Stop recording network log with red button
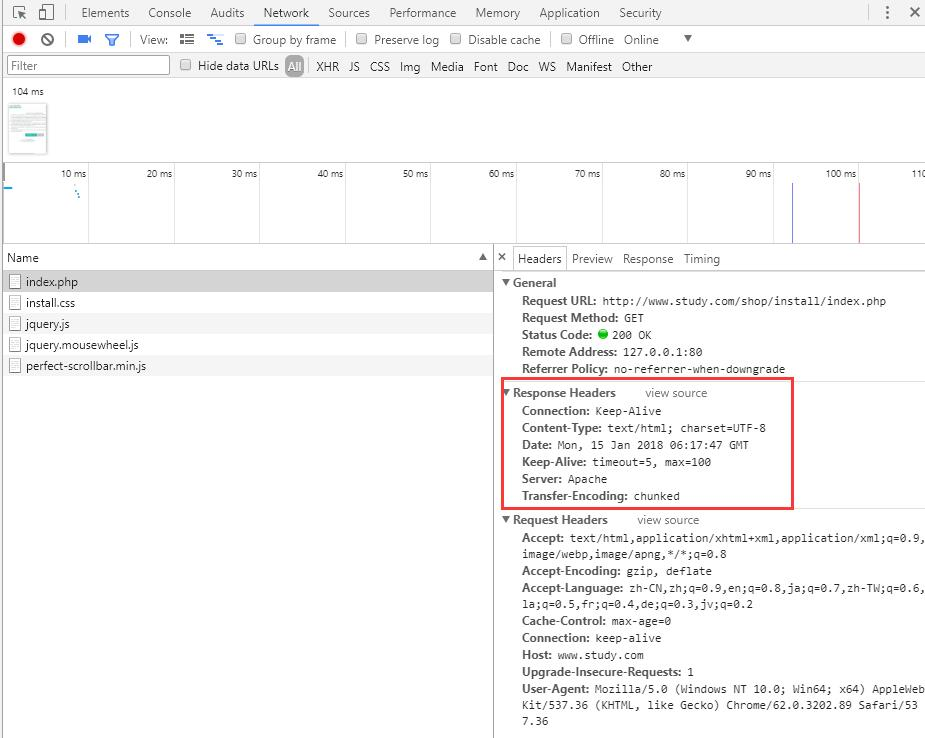 pos(19,40)
